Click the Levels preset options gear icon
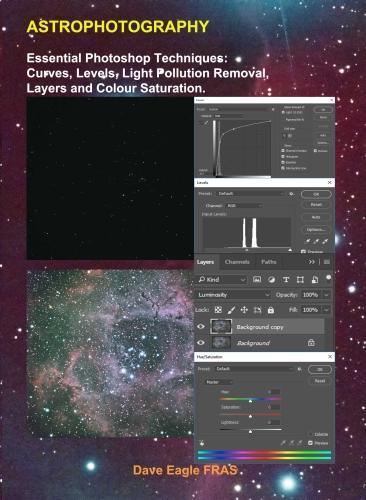The width and height of the screenshot is (366, 500). point(291,194)
